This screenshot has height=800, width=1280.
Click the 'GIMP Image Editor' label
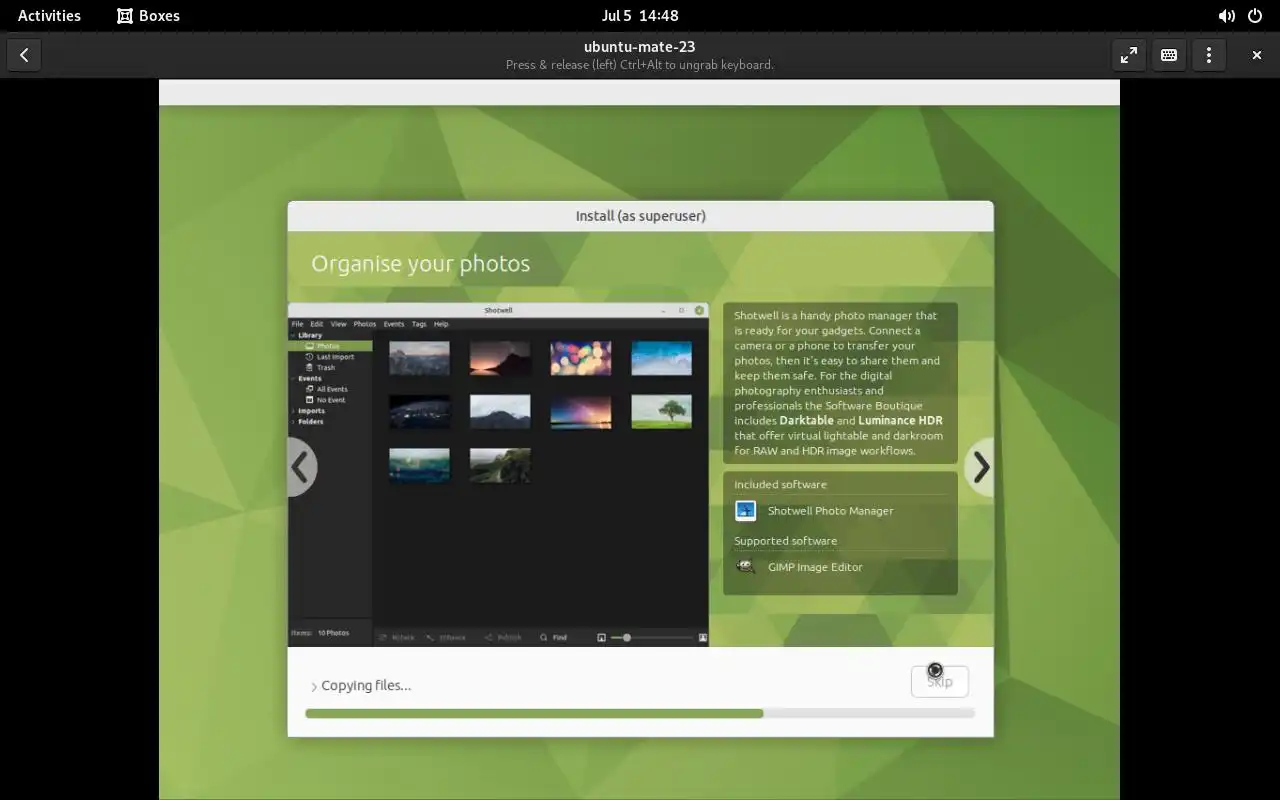[815, 567]
